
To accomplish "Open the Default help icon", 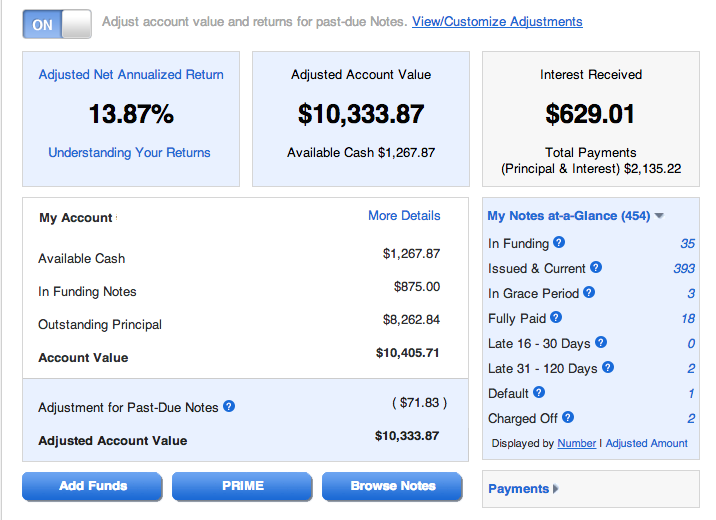I will tap(539, 392).
